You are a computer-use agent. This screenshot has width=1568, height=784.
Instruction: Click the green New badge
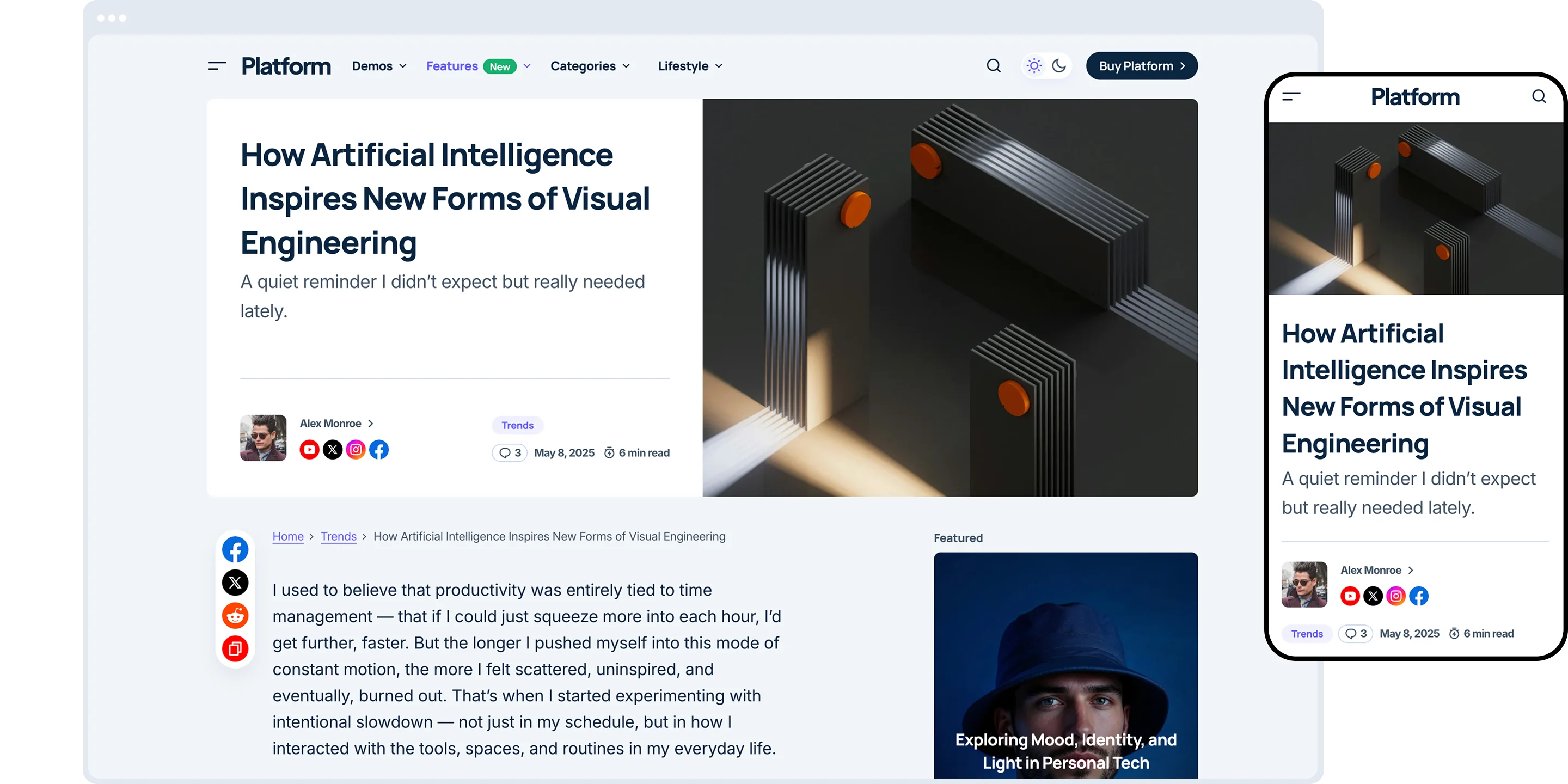[500, 66]
